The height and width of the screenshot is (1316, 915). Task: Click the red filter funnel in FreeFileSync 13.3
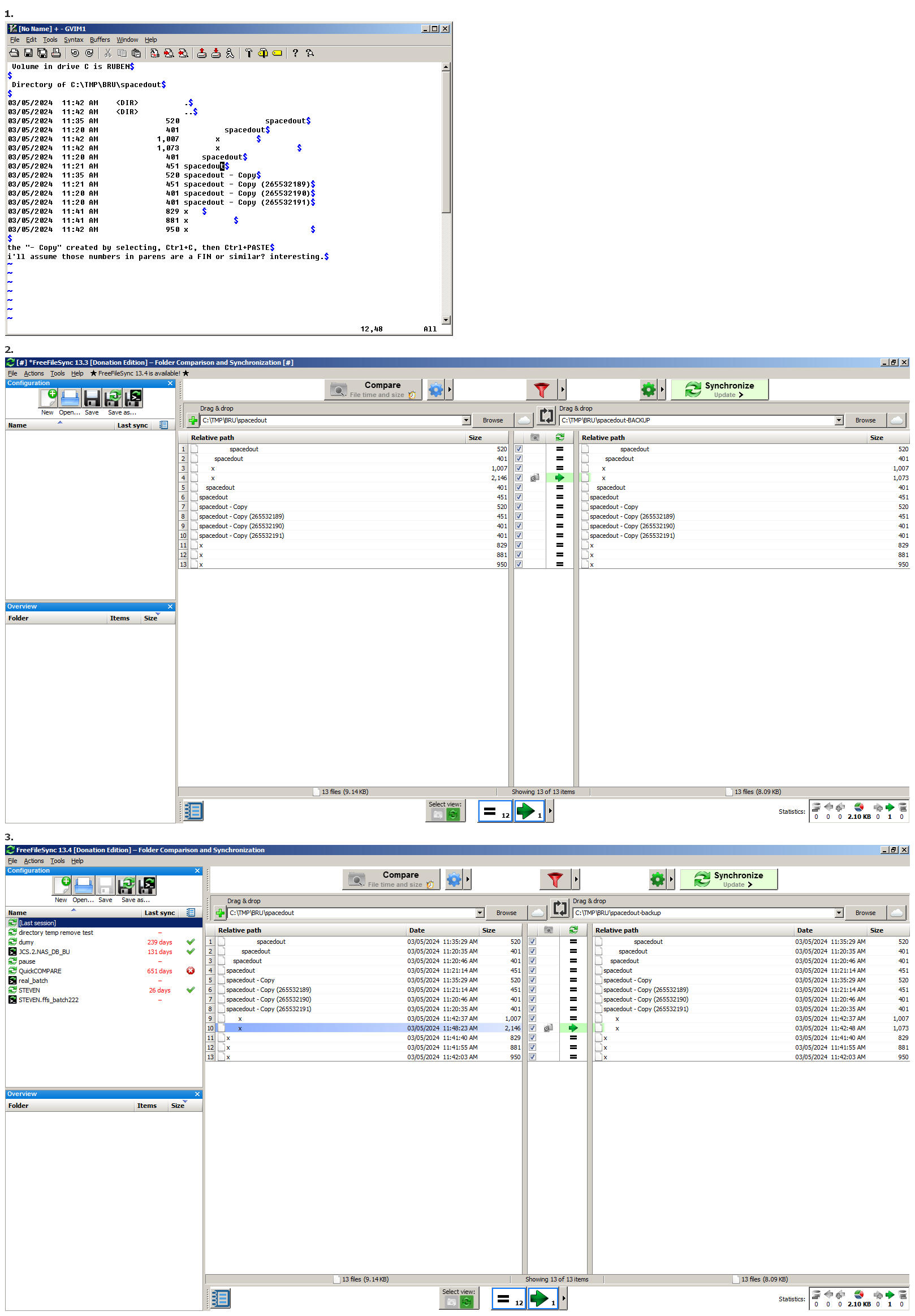pos(542,390)
